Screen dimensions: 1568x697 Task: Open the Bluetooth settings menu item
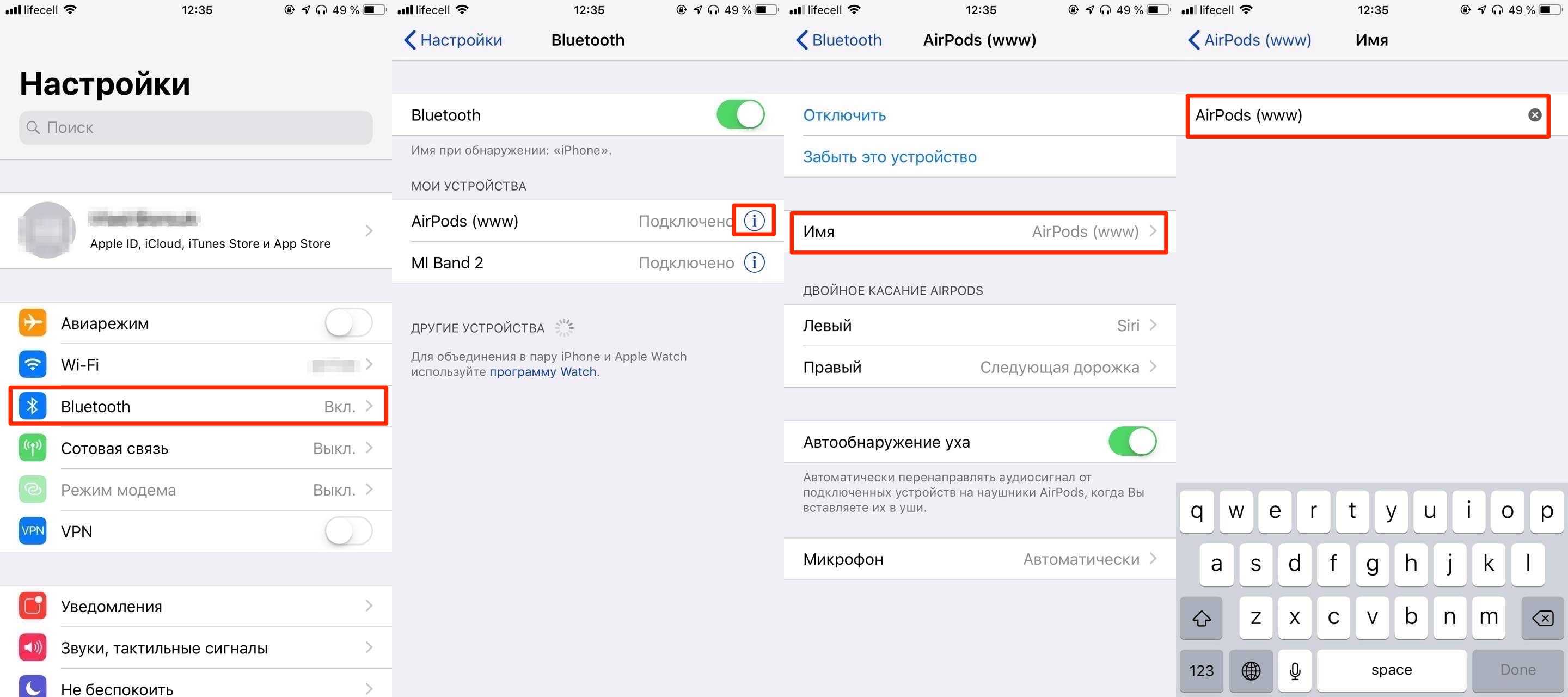[197, 406]
